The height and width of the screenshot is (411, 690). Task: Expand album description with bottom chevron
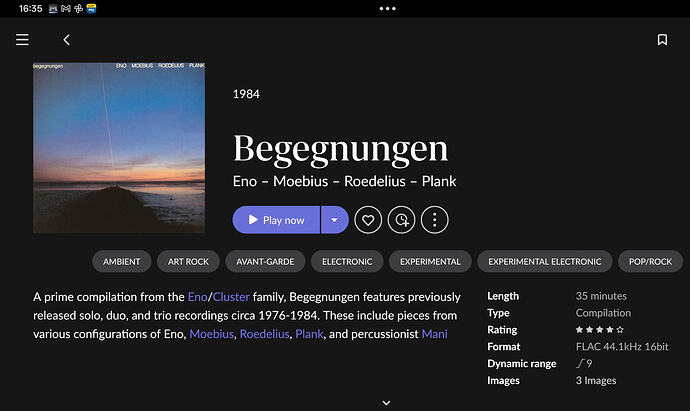pos(386,403)
